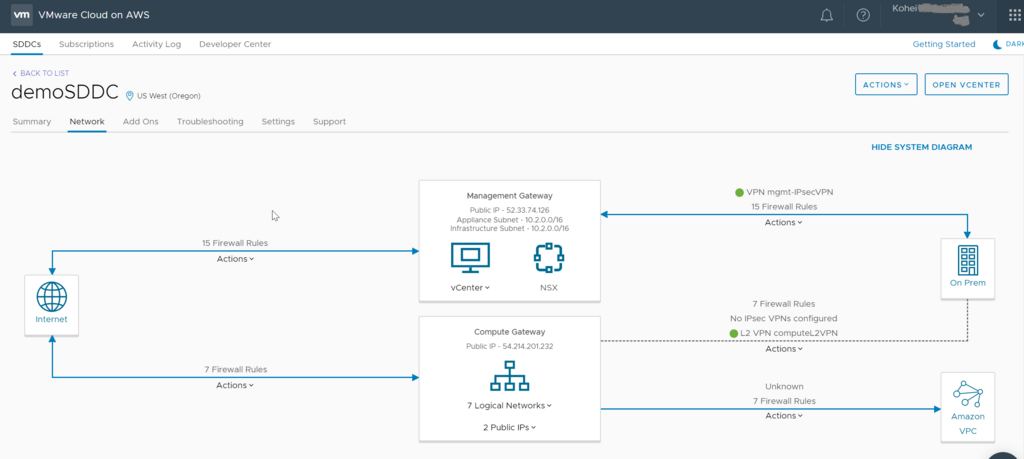
Task: Click the Internet label link
Action: click(52, 319)
